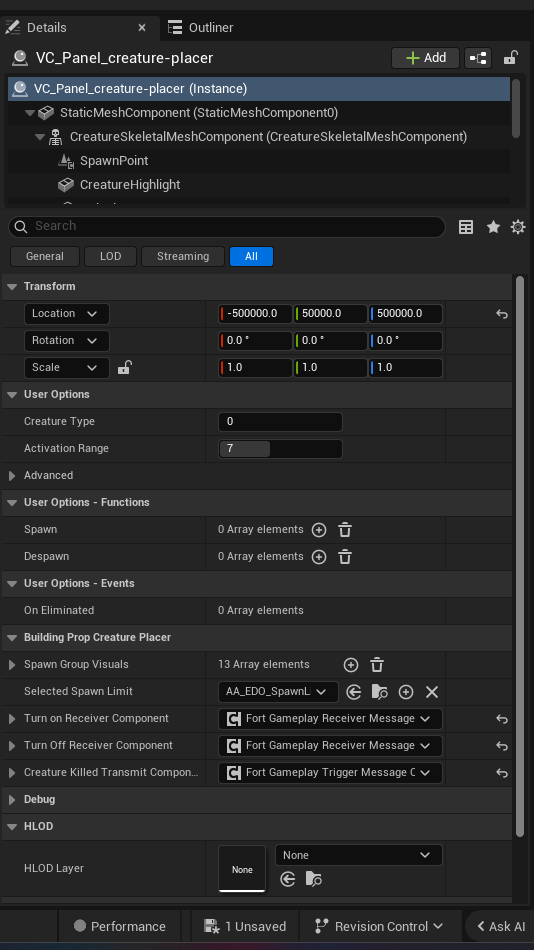Browse to HLOD Layer asset
This screenshot has height=950, width=534.
click(314, 879)
